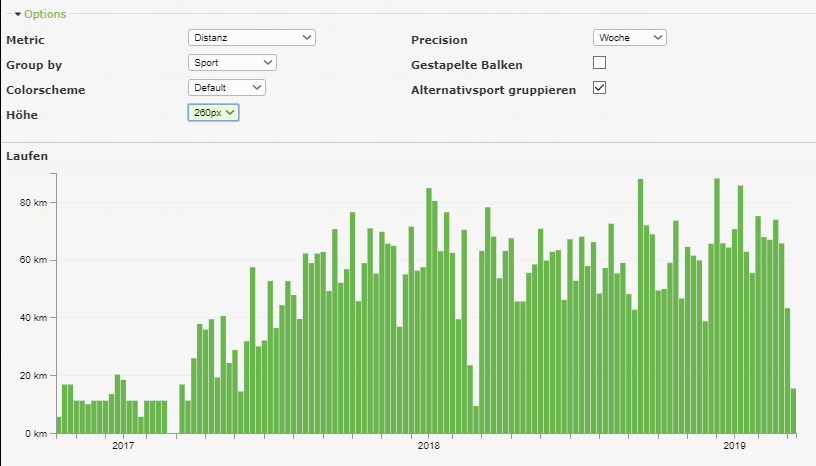
Task: Click the 40 km y-axis label
Action: pyautogui.click(x=34, y=318)
